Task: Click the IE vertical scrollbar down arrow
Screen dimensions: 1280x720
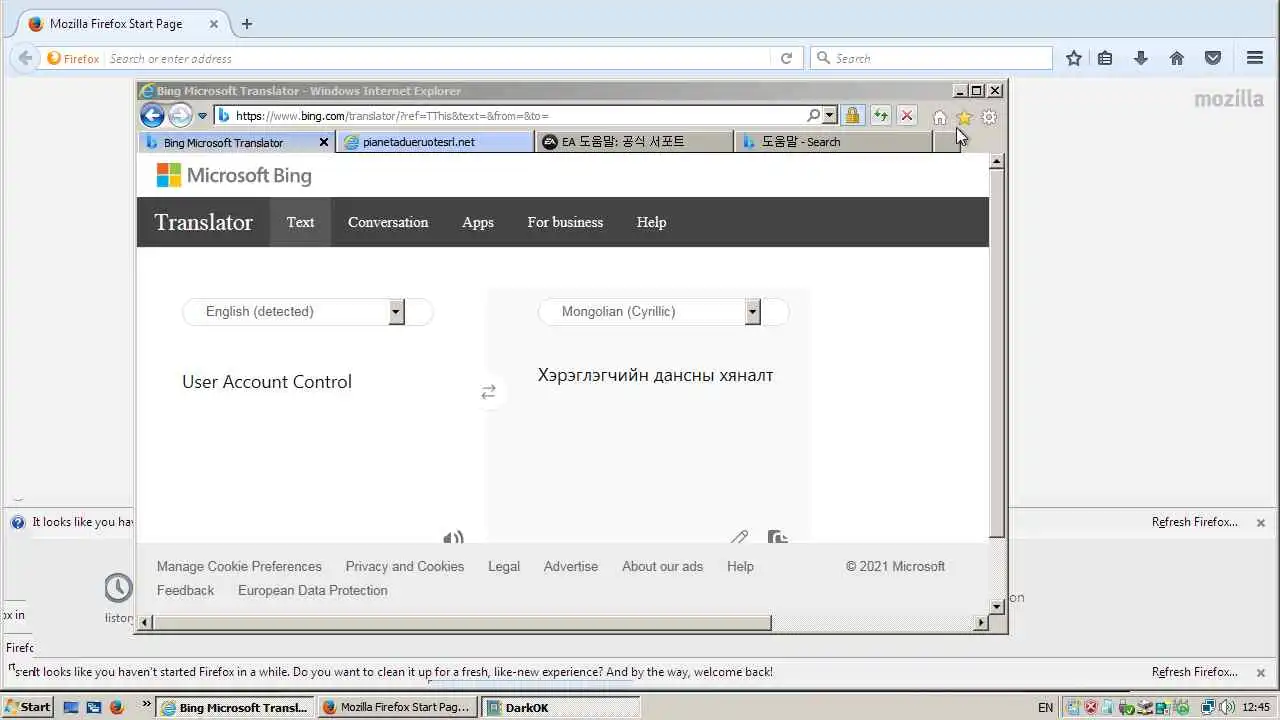Action: (996, 606)
